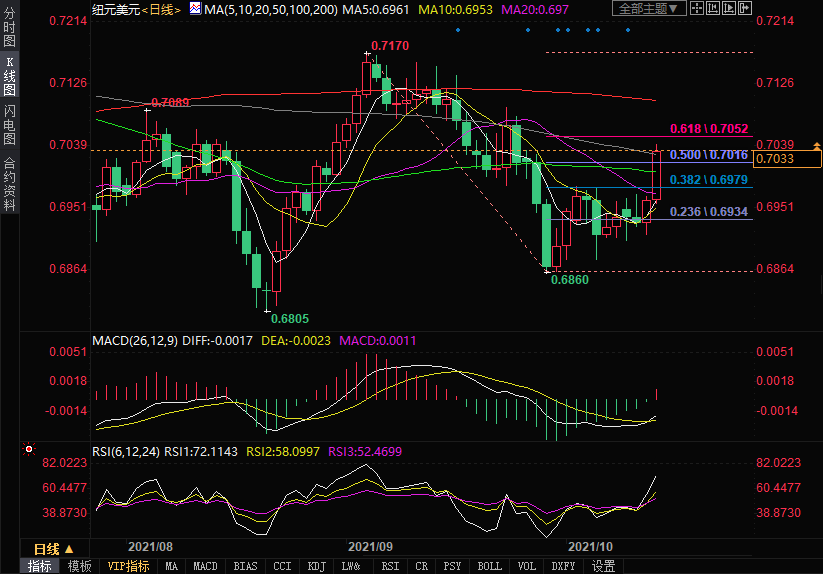Choose the KDJ indicator button

pyautogui.click(x=317, y=566)
